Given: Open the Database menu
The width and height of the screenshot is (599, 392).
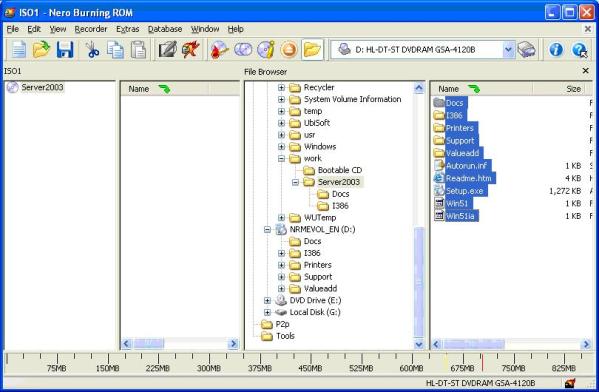Looking at the screenshot, I should click(165, 29).
